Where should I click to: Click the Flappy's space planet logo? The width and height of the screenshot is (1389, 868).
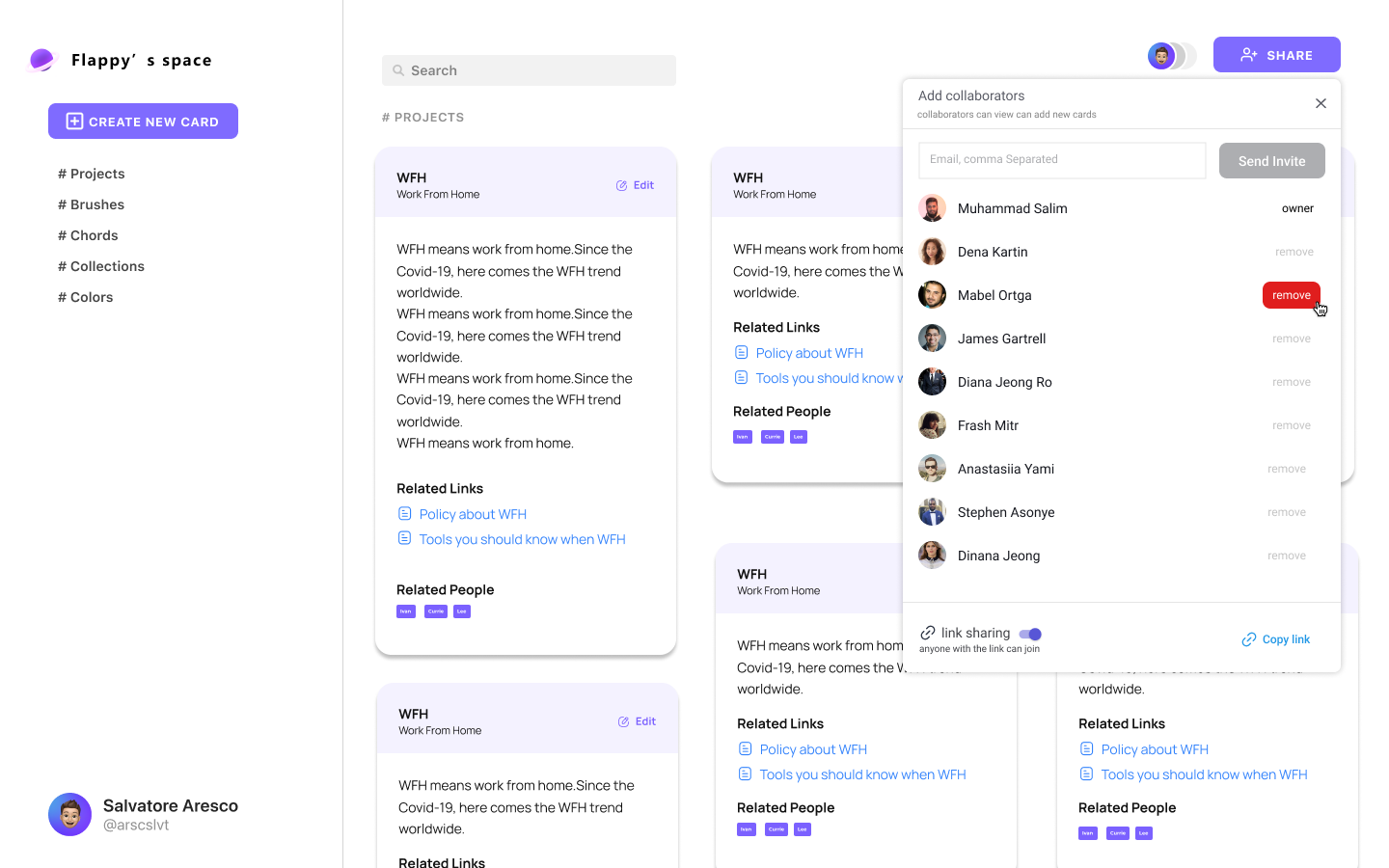41,60
